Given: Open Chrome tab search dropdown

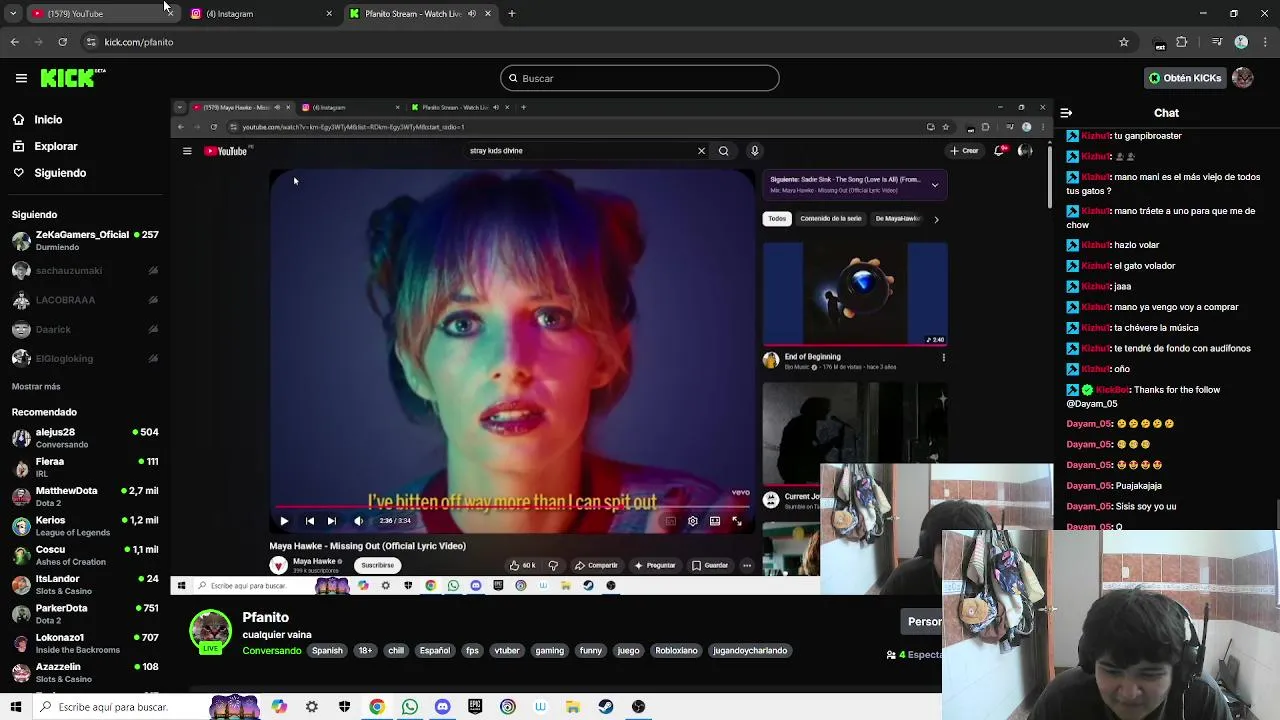Looking at the screenshot, I should coord(13,14).
